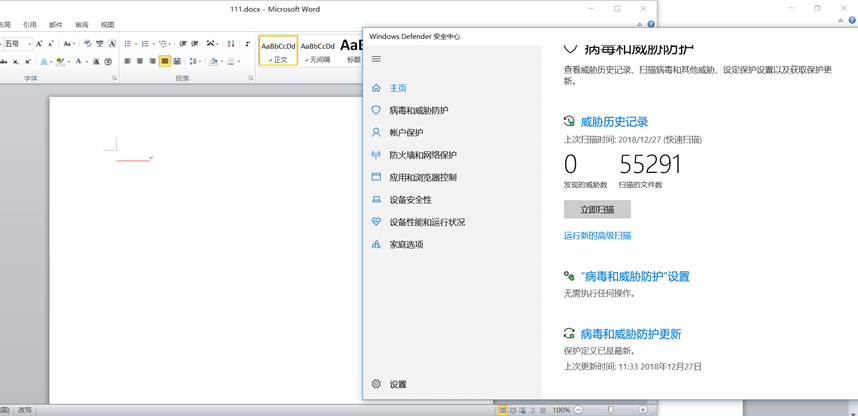The height and width of the screenshot is (416, 858).
Task: Toggle the highlighted Justify alignment button
Action: tap(165, 61)
